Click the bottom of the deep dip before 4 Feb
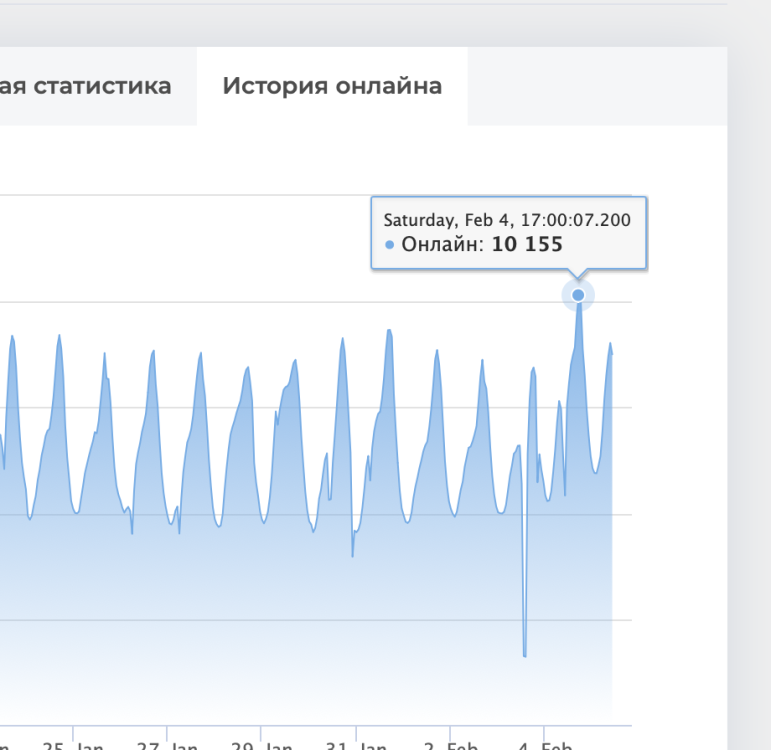Screen dimensions: 771x750 524,655
